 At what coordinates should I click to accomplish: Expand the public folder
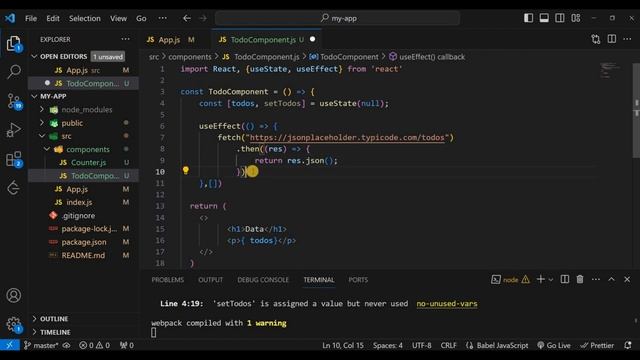[x=42, y=122]
